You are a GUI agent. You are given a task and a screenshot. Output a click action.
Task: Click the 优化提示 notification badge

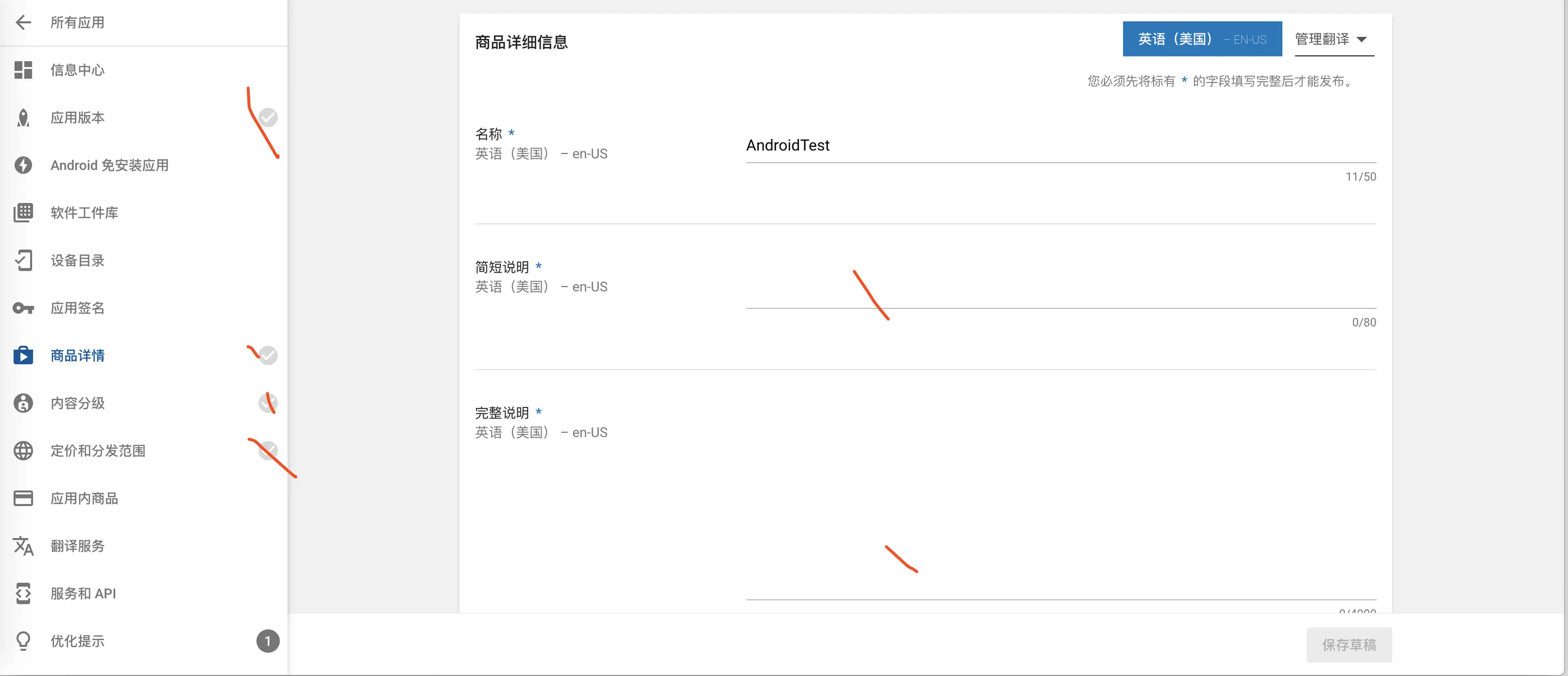268,641
